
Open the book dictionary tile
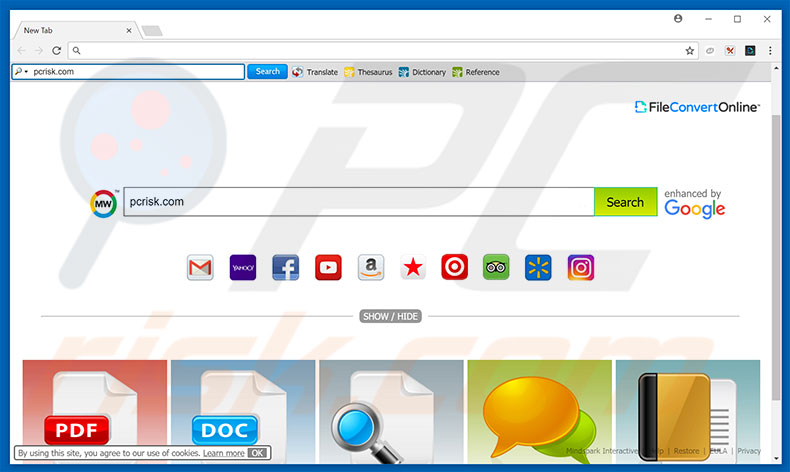pyautogui.click(x=688, y=412)
